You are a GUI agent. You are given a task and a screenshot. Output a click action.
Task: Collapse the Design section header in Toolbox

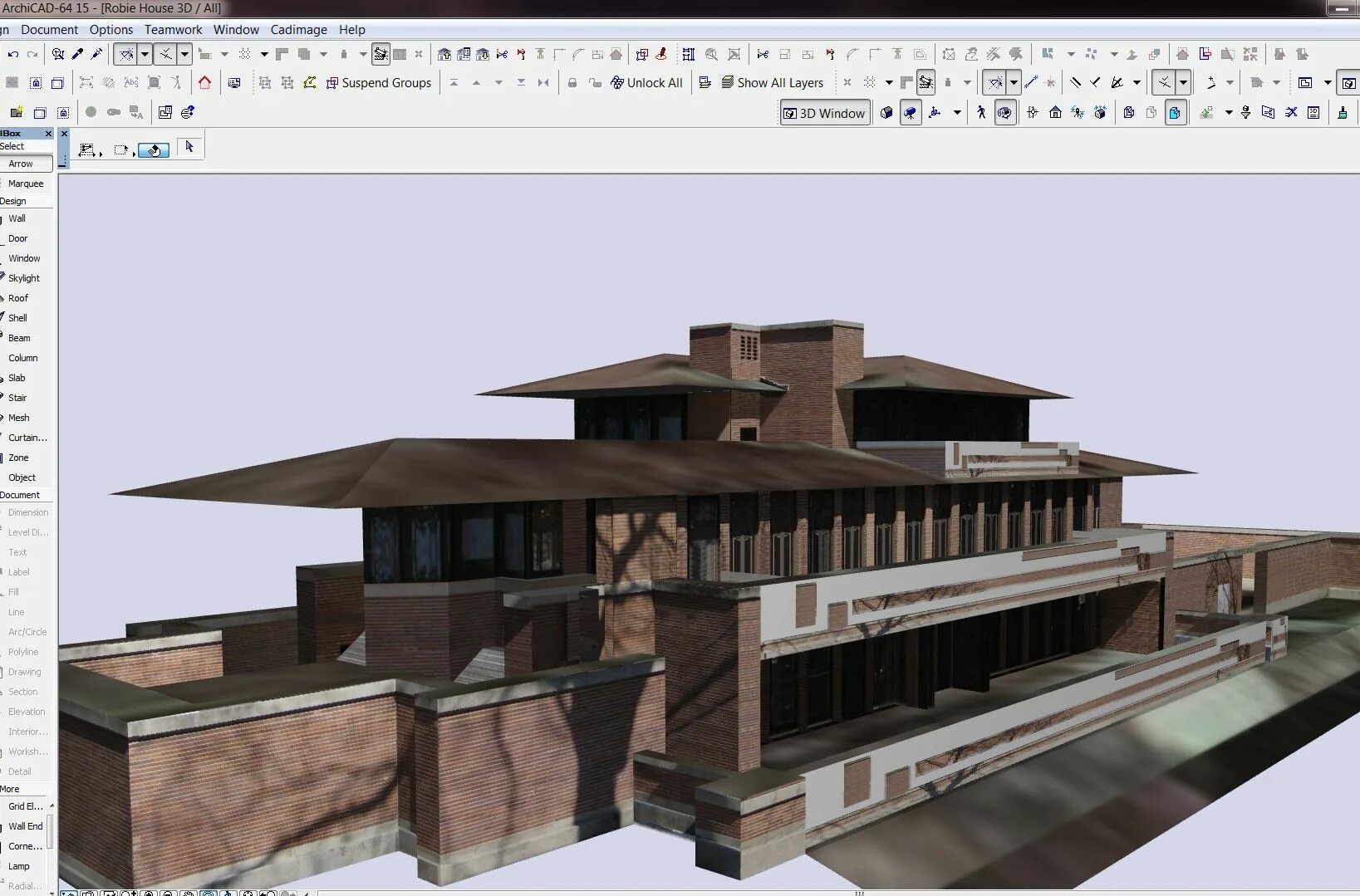[x=27, y=201]
